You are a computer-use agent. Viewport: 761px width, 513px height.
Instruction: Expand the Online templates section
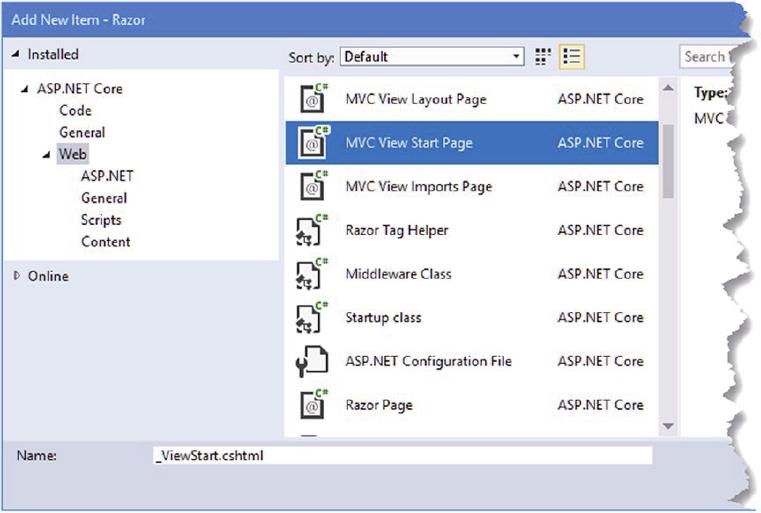pyautogui.click(x=17, y=276)
